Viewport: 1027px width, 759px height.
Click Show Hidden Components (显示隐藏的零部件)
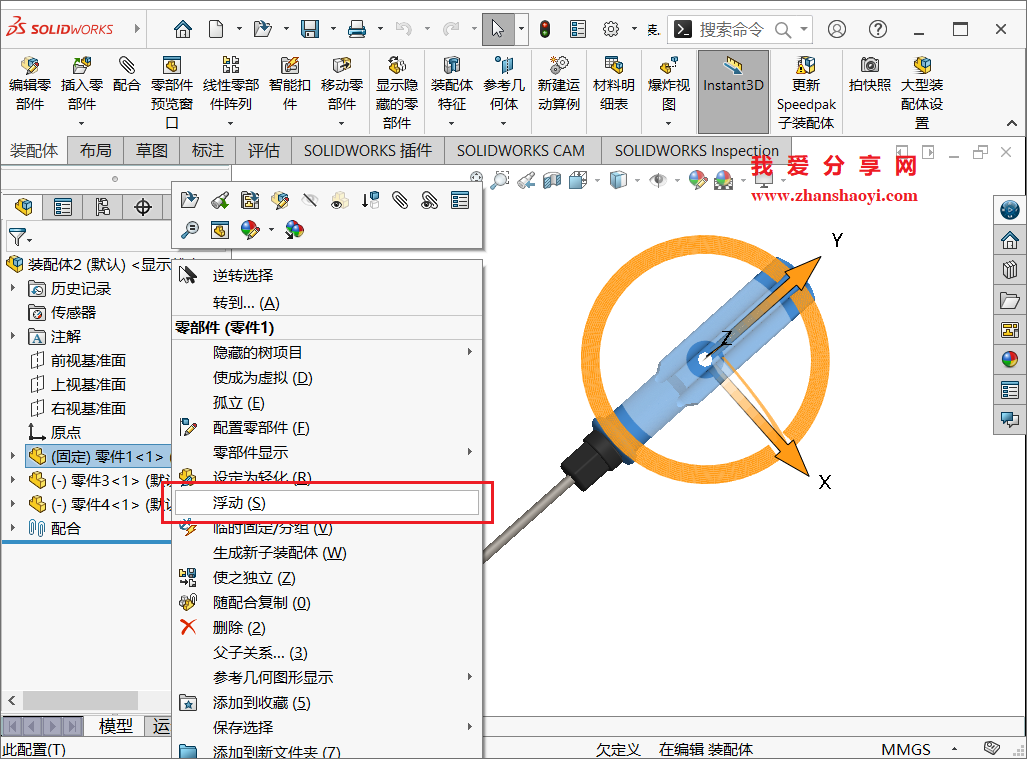click(397, 65)
